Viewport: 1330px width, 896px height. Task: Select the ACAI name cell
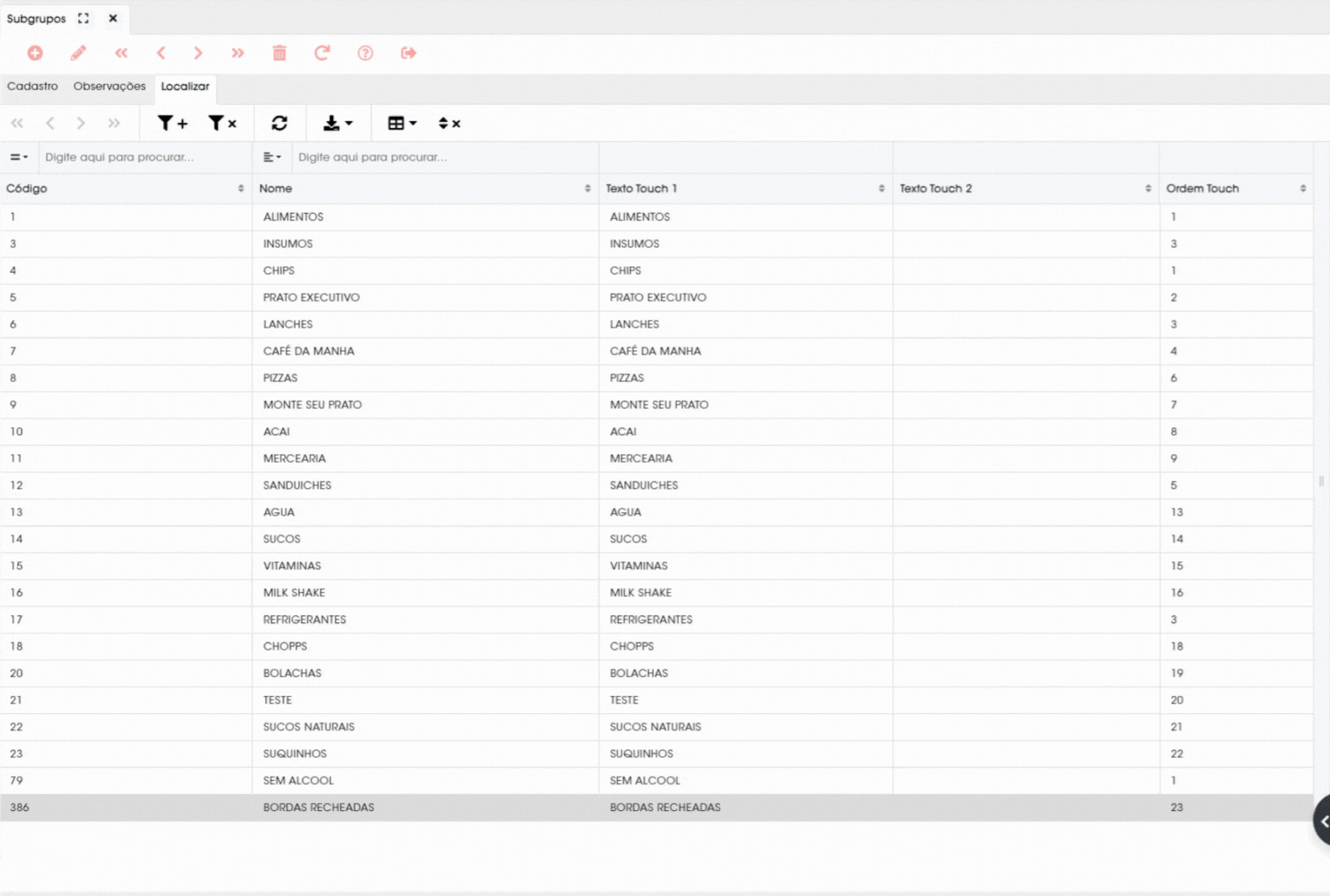coord(425,432)
